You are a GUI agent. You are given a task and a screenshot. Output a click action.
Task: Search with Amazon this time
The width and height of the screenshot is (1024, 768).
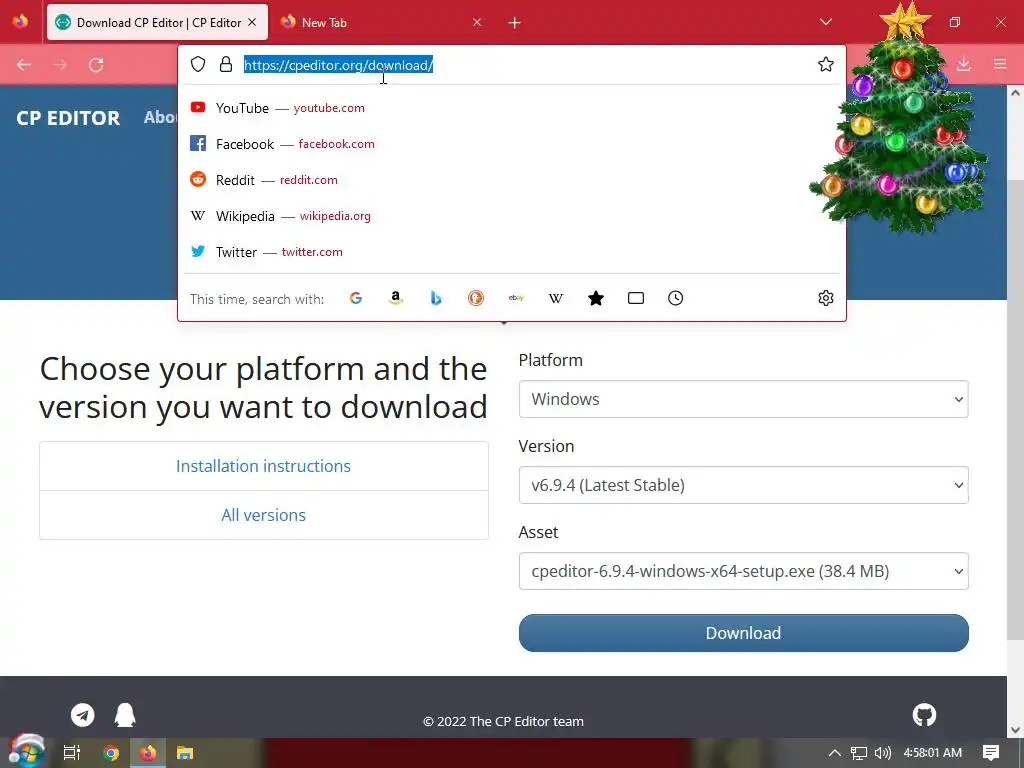(396, 298)
